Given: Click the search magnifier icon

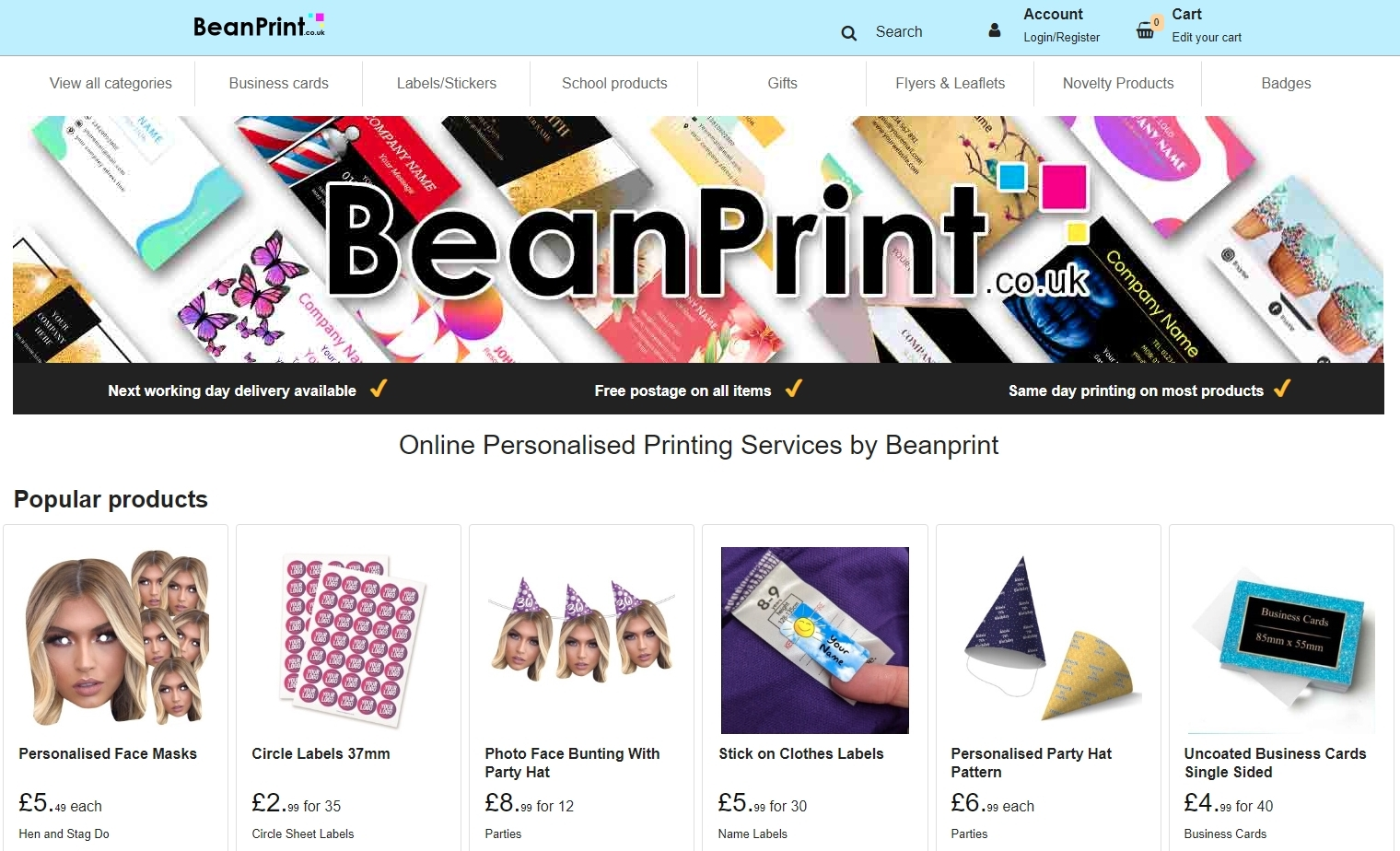Looking at the screenshot, I should [848, 33].
